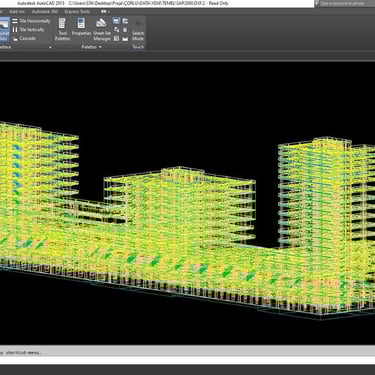Open the Tool Palettes window

coord(62,29)
